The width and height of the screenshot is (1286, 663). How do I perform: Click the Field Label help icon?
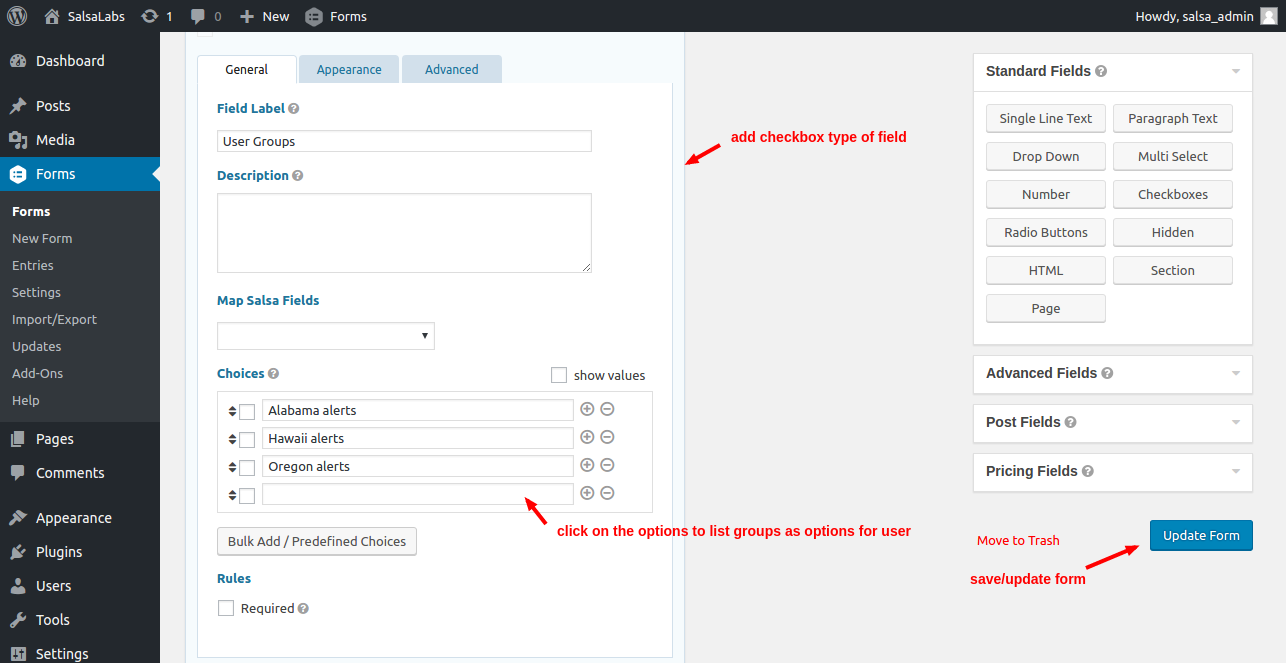point(294,108)
